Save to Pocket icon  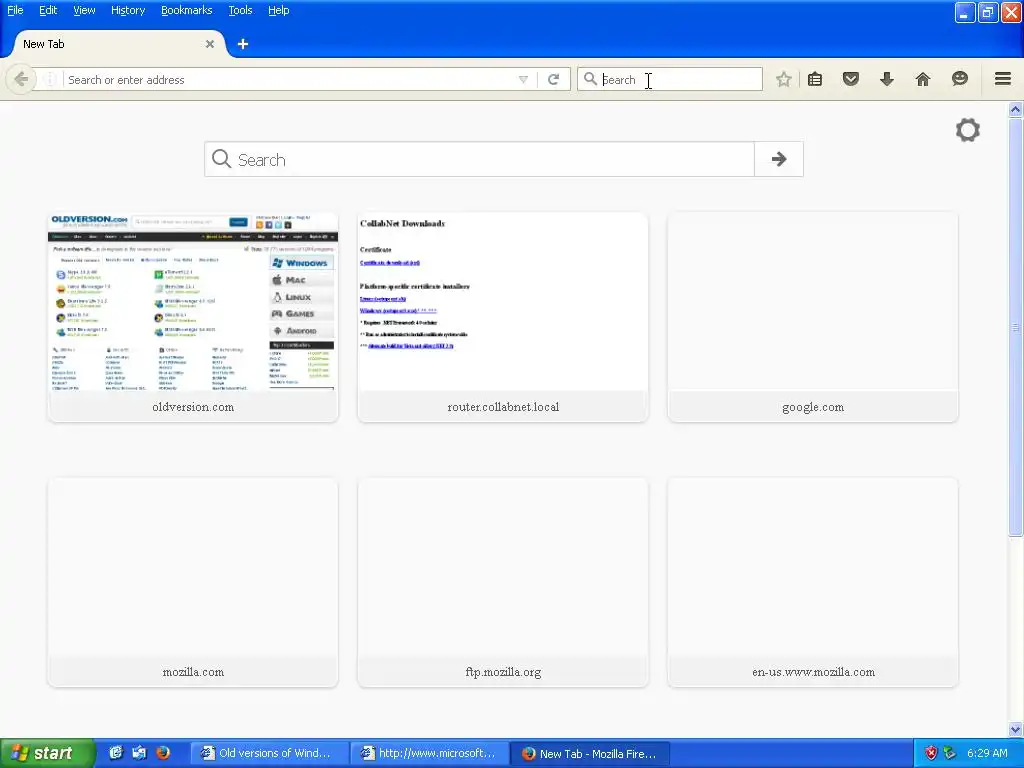point(850,80)
